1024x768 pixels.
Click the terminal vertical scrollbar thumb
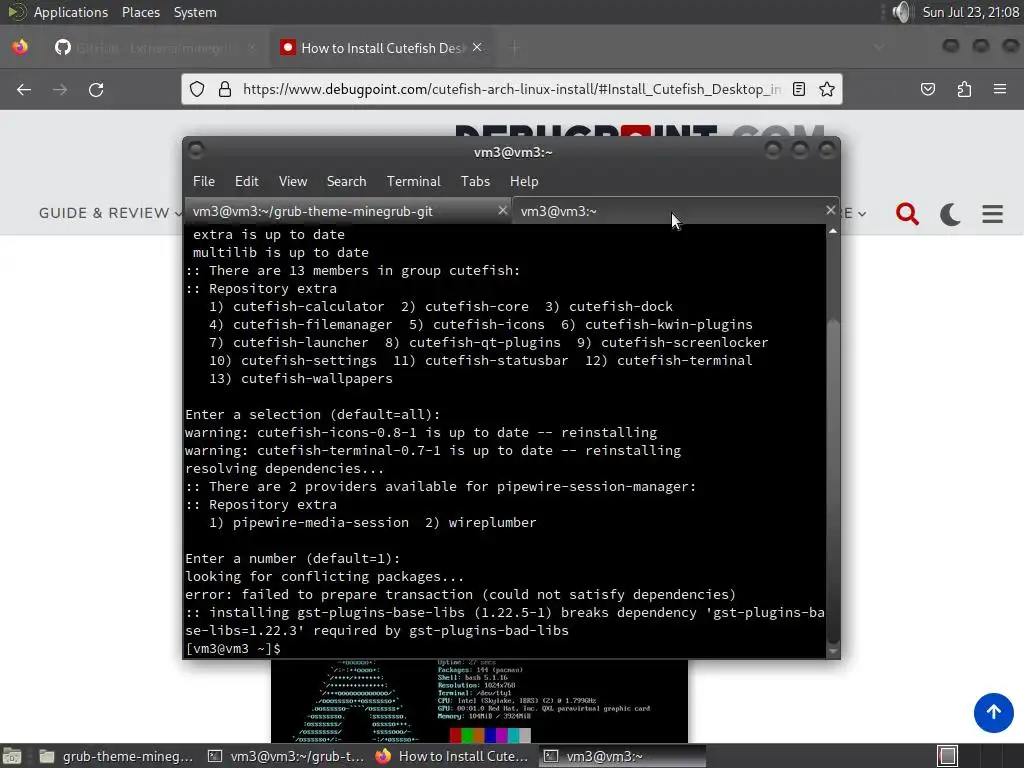(x=833, y=480)
